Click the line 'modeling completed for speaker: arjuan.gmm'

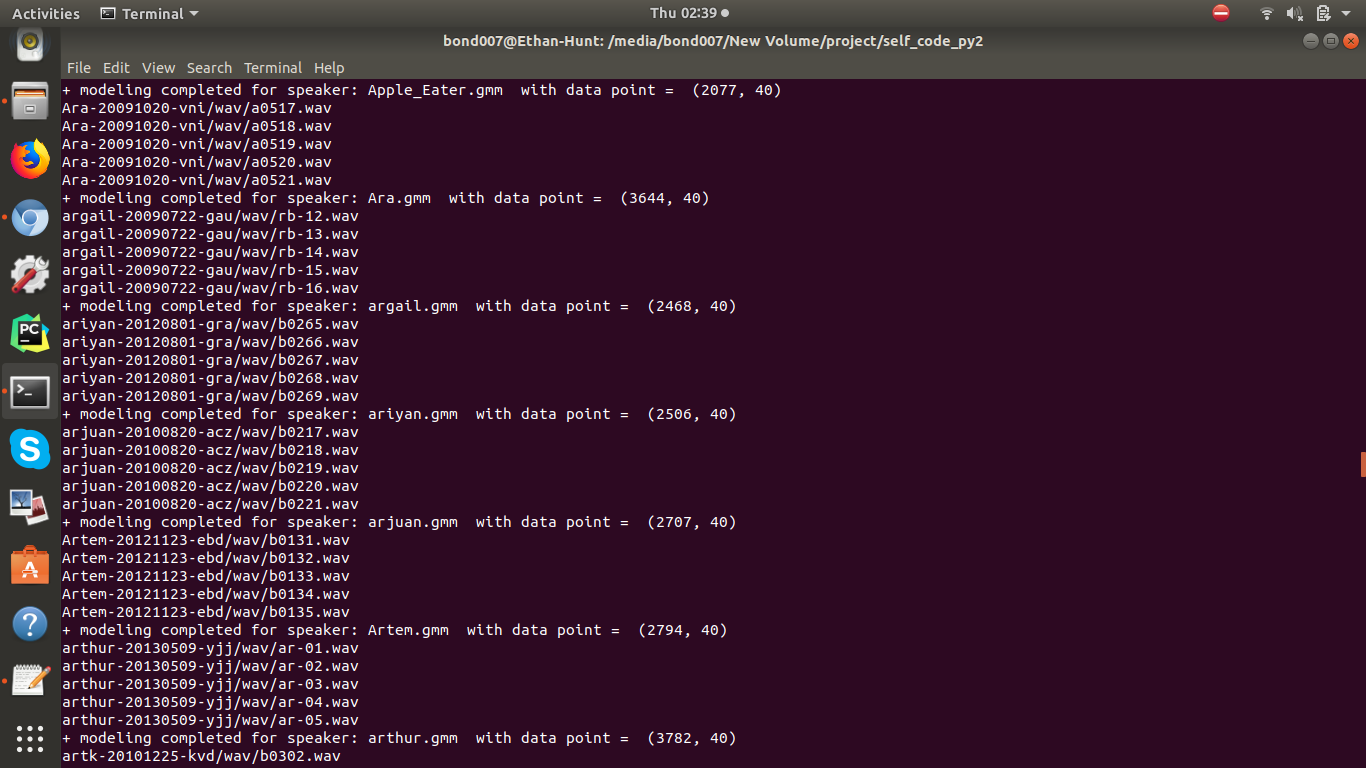tap(399, 522)
